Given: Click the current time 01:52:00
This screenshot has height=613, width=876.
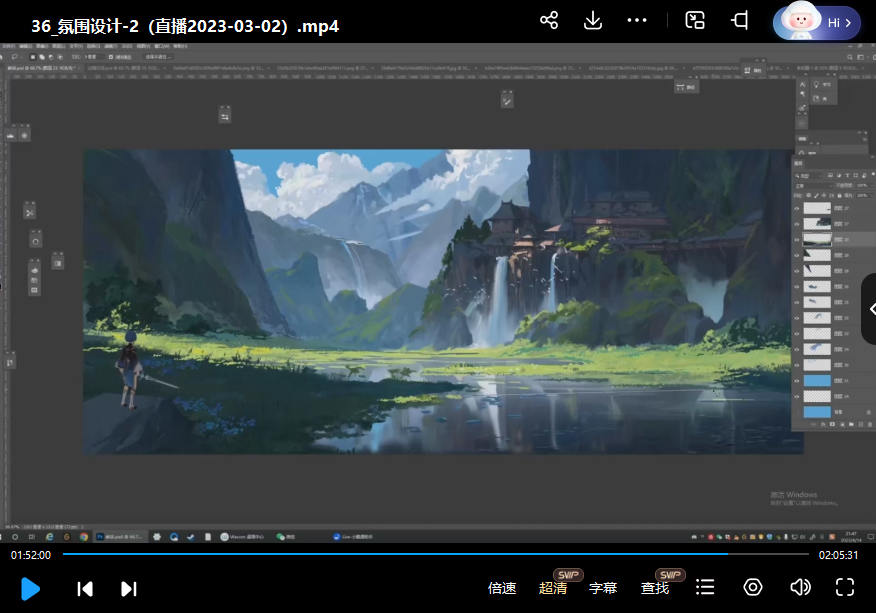Looking at the screenshot, I should tap(31, 555).
